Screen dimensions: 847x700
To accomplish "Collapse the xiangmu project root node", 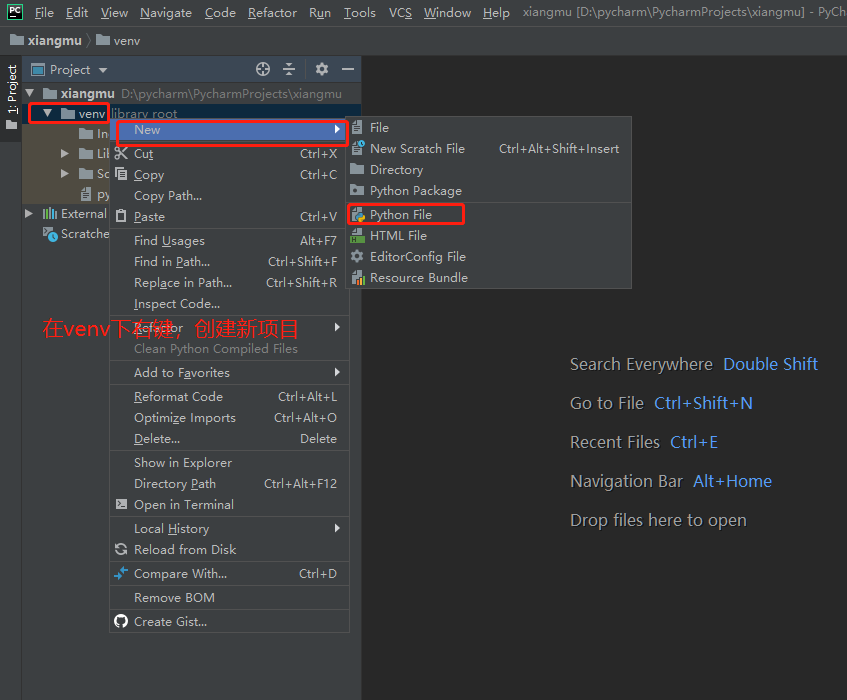I will (x=30, y=93).
